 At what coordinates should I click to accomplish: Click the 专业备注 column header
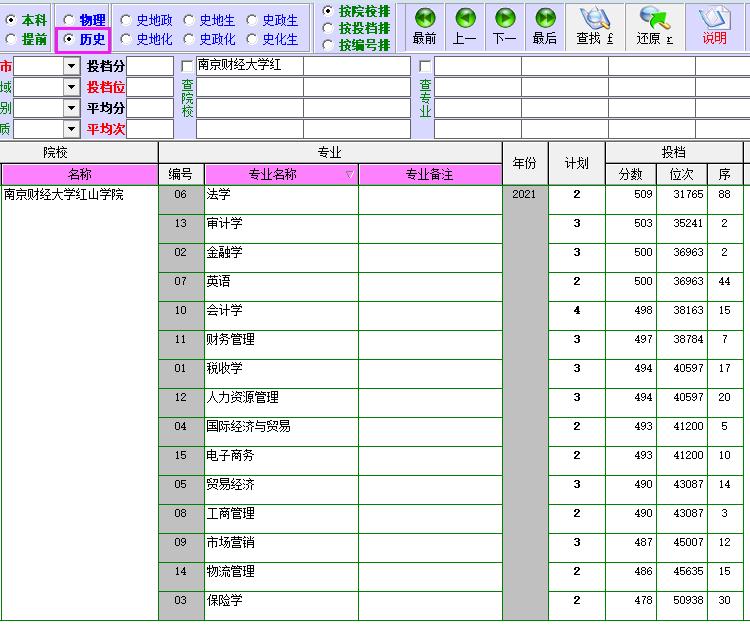[430, 175]
